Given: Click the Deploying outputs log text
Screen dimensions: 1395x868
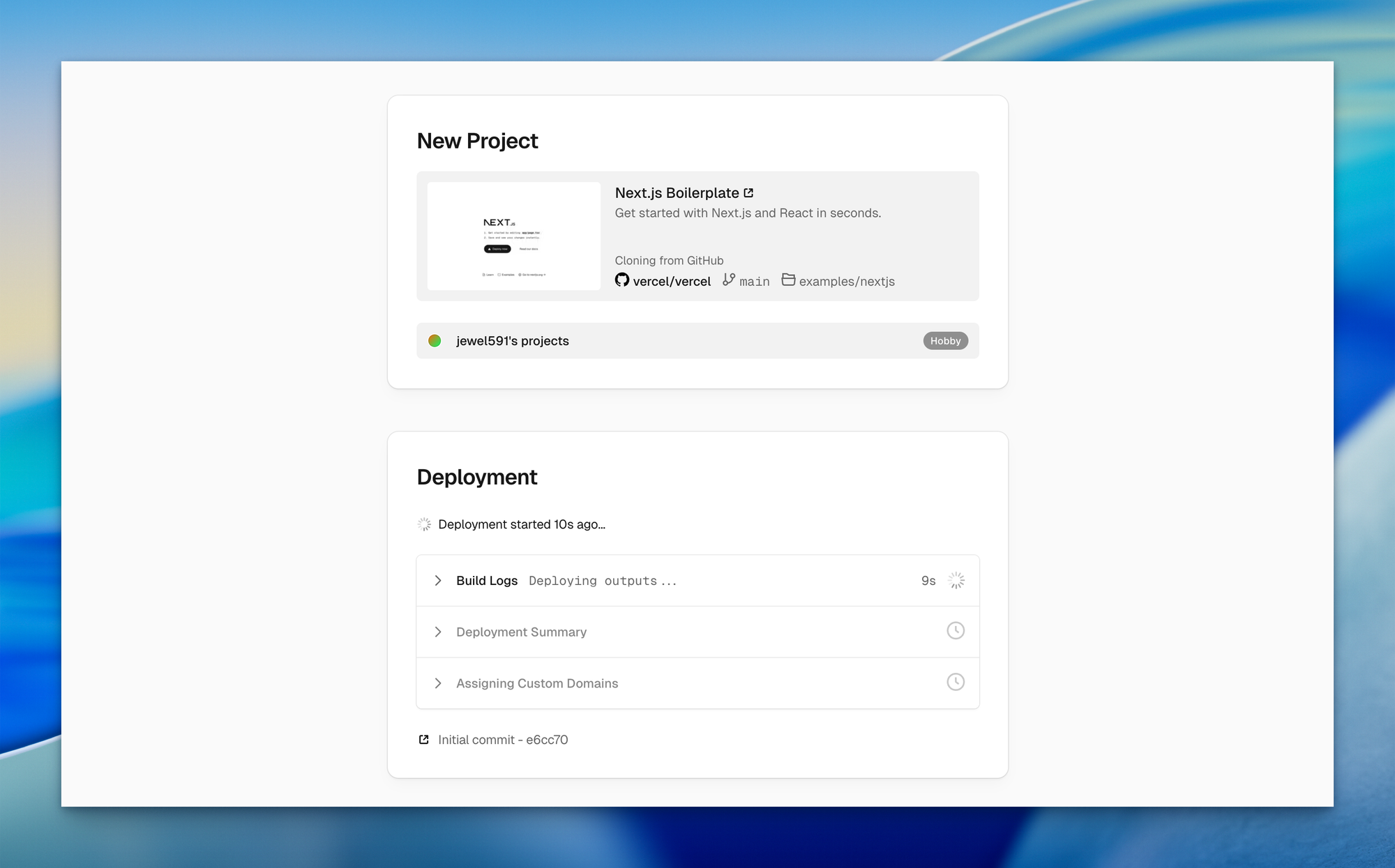Looking at the screenshot, I should [602, 581].
